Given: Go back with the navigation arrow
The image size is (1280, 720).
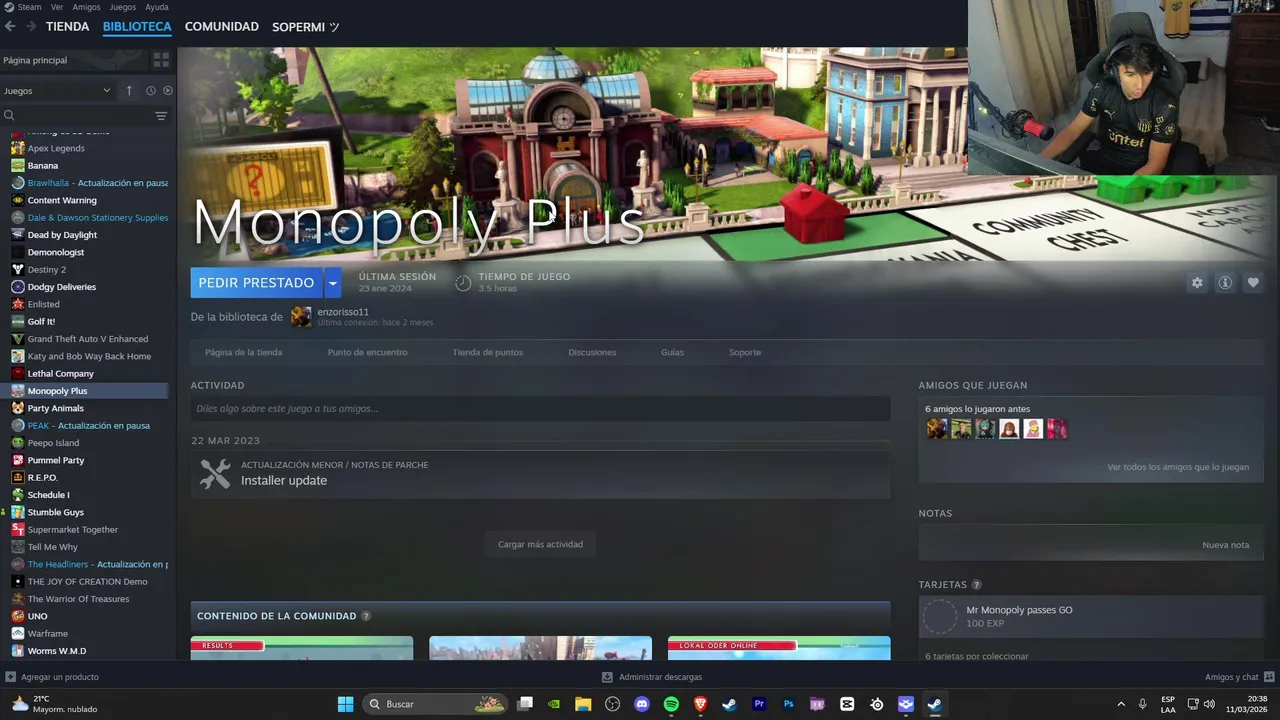Looking at the screenshot, I should [x=9, y=27].
